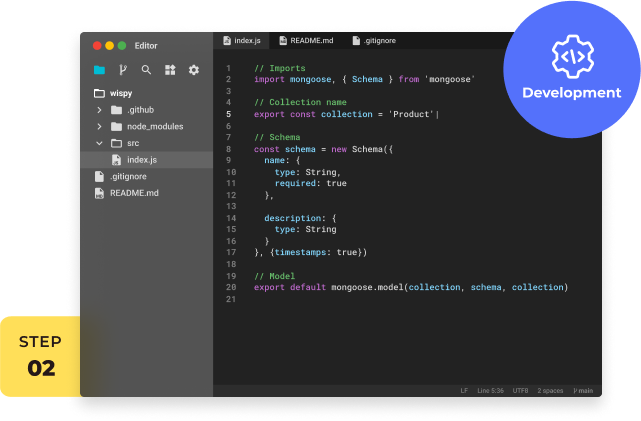Expand the .github folder
641x421 pixels.
coord(99,110)
